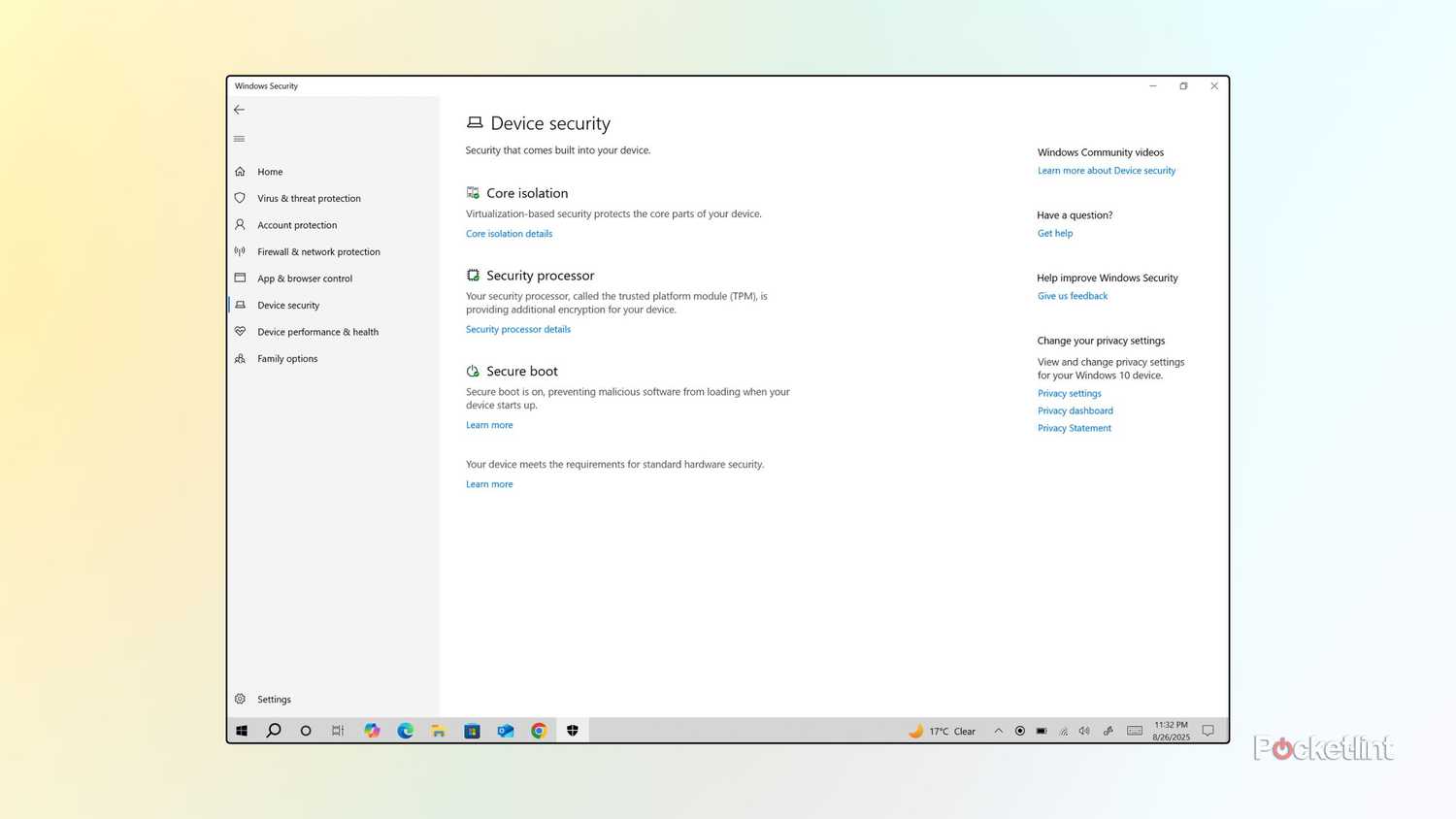The width and height of the screenshot is (1456, 819).
Task: Open Virus & threat protection section
Action: point(309,198)
